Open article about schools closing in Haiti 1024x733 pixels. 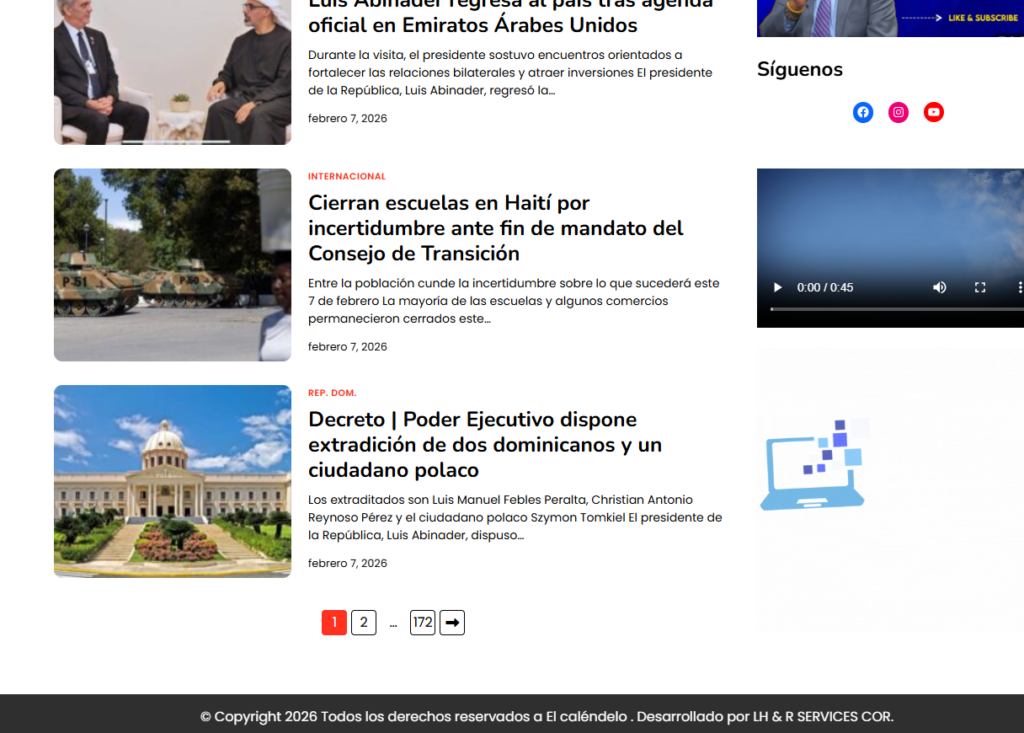[x=495, y=228]
